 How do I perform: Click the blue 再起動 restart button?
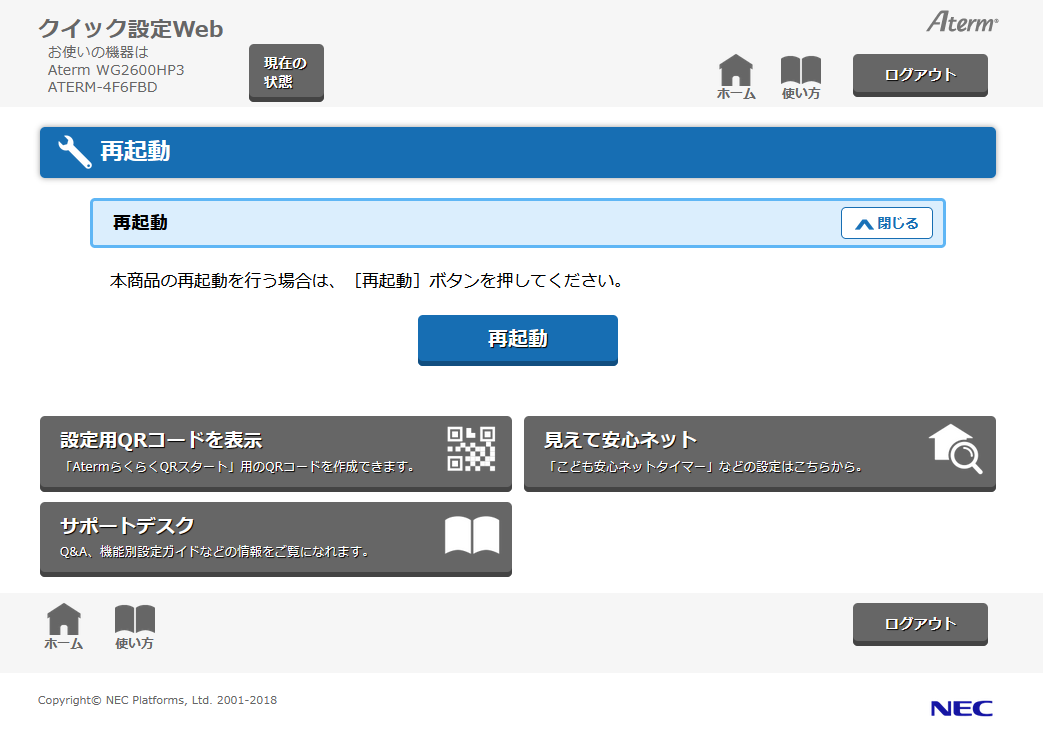pos(518,340)
